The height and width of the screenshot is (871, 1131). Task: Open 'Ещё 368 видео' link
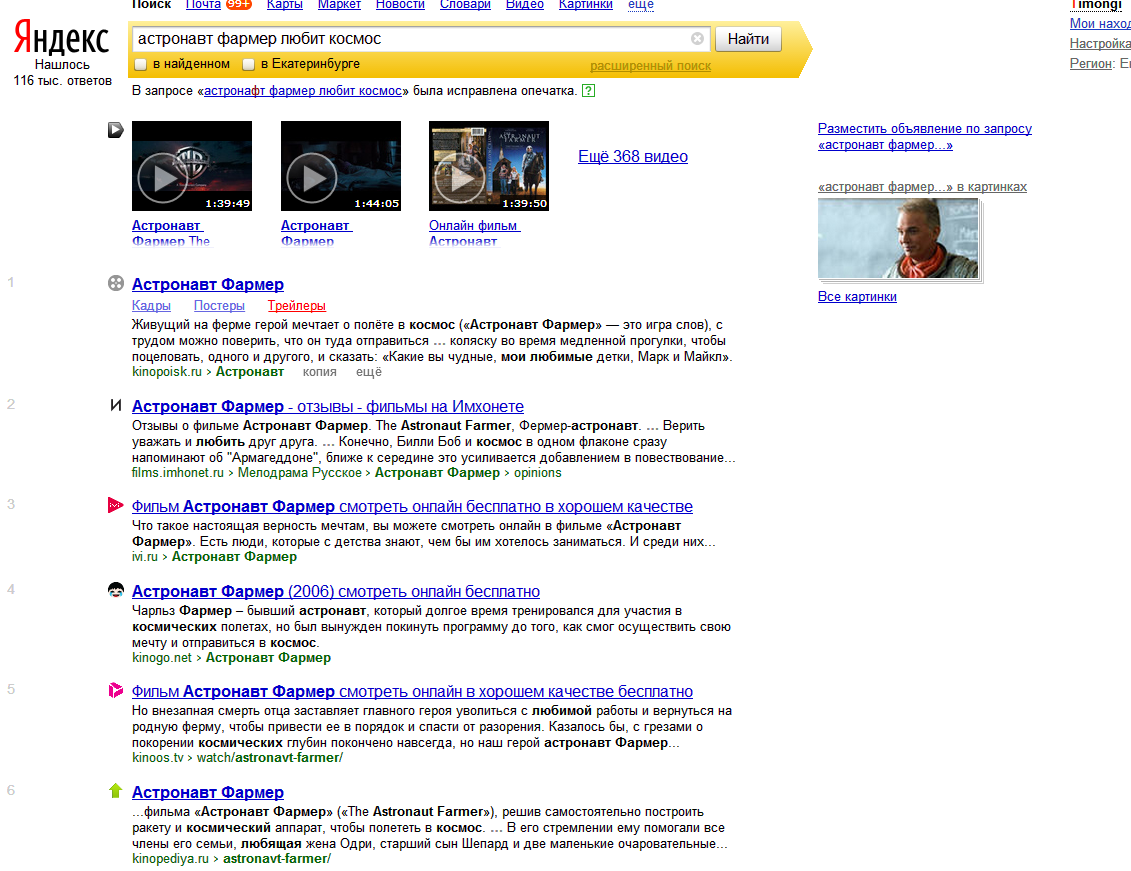[633, 156]
